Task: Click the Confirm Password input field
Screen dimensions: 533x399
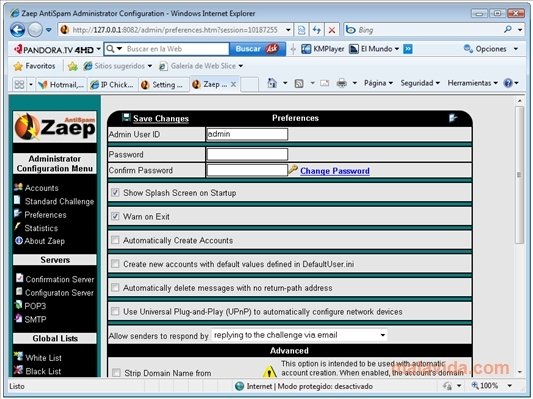Action: pyautogui.click(x=247, y=170)
